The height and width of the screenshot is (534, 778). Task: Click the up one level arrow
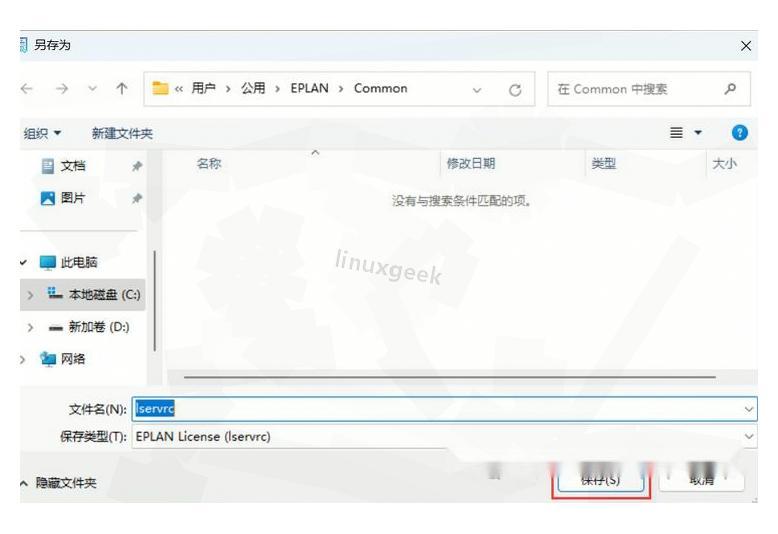pos(122,89)
